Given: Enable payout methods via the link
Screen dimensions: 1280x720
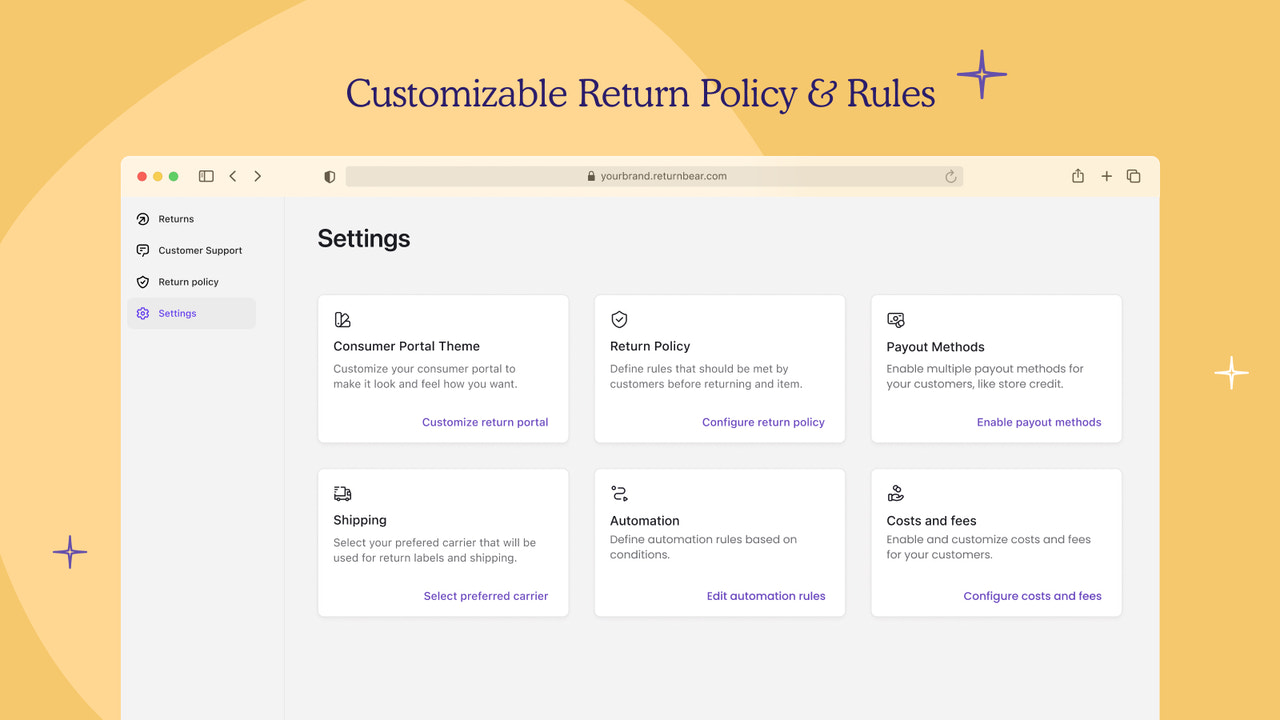Looking at the screenshot, I should [x=1039, y=422].
